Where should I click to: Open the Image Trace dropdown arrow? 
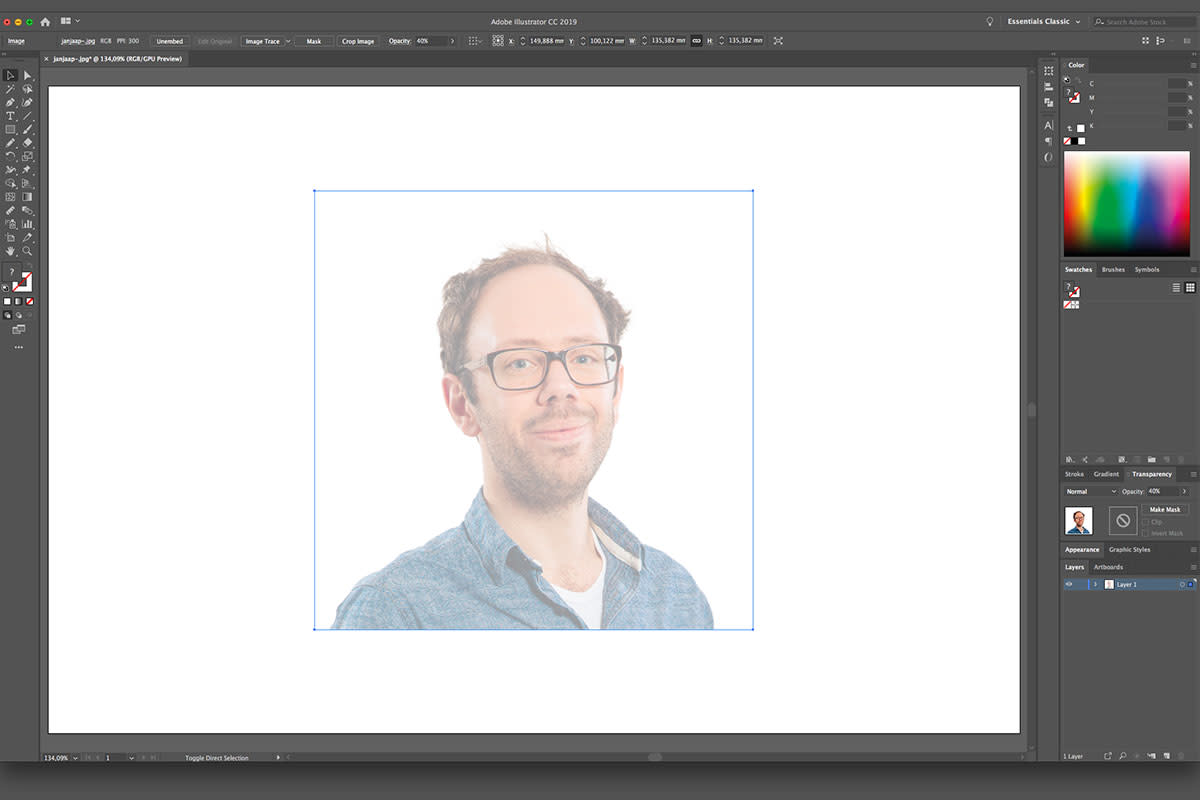(288, 41)
